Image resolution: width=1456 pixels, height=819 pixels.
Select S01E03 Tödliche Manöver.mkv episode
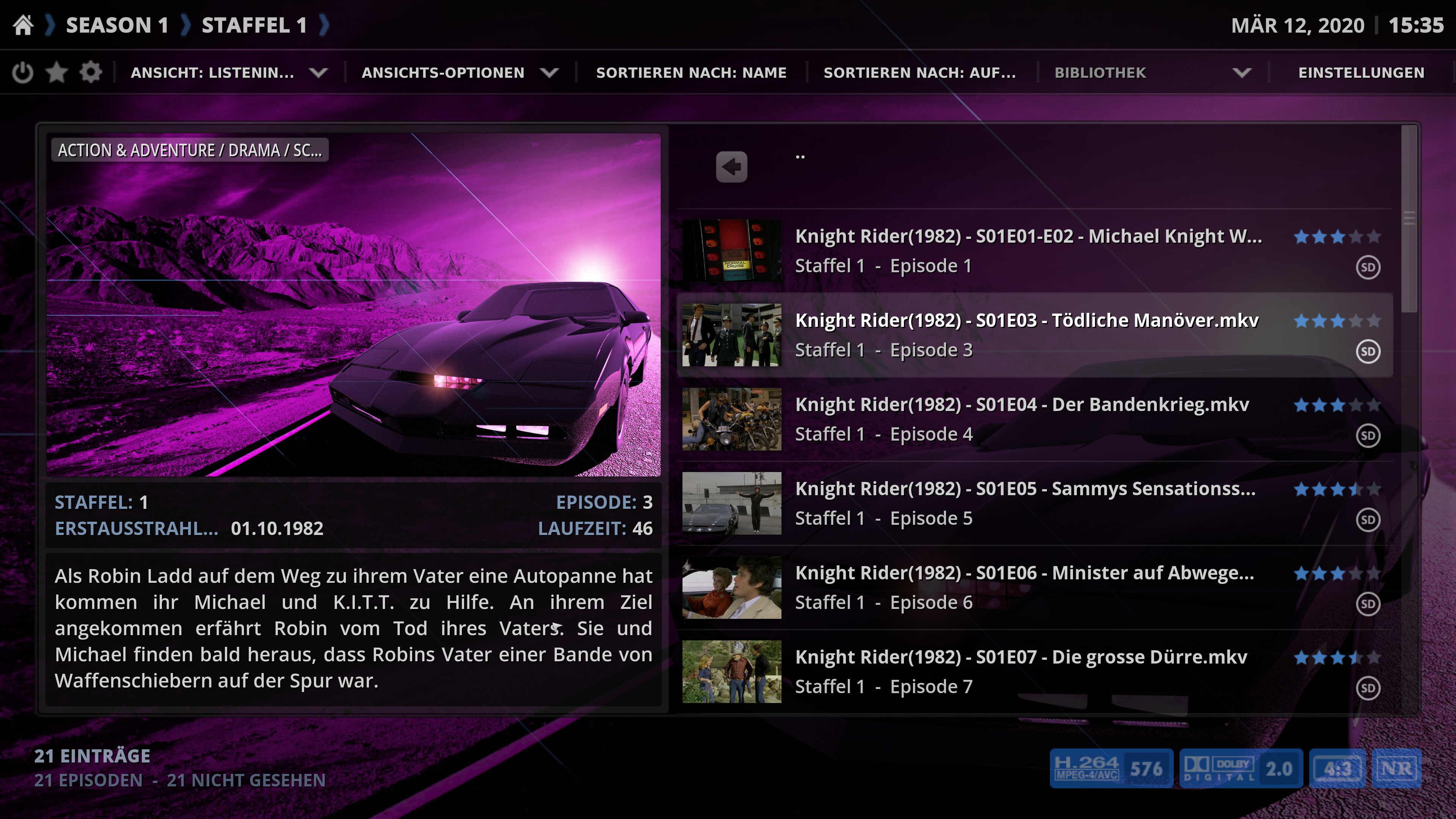point(1034,335)
